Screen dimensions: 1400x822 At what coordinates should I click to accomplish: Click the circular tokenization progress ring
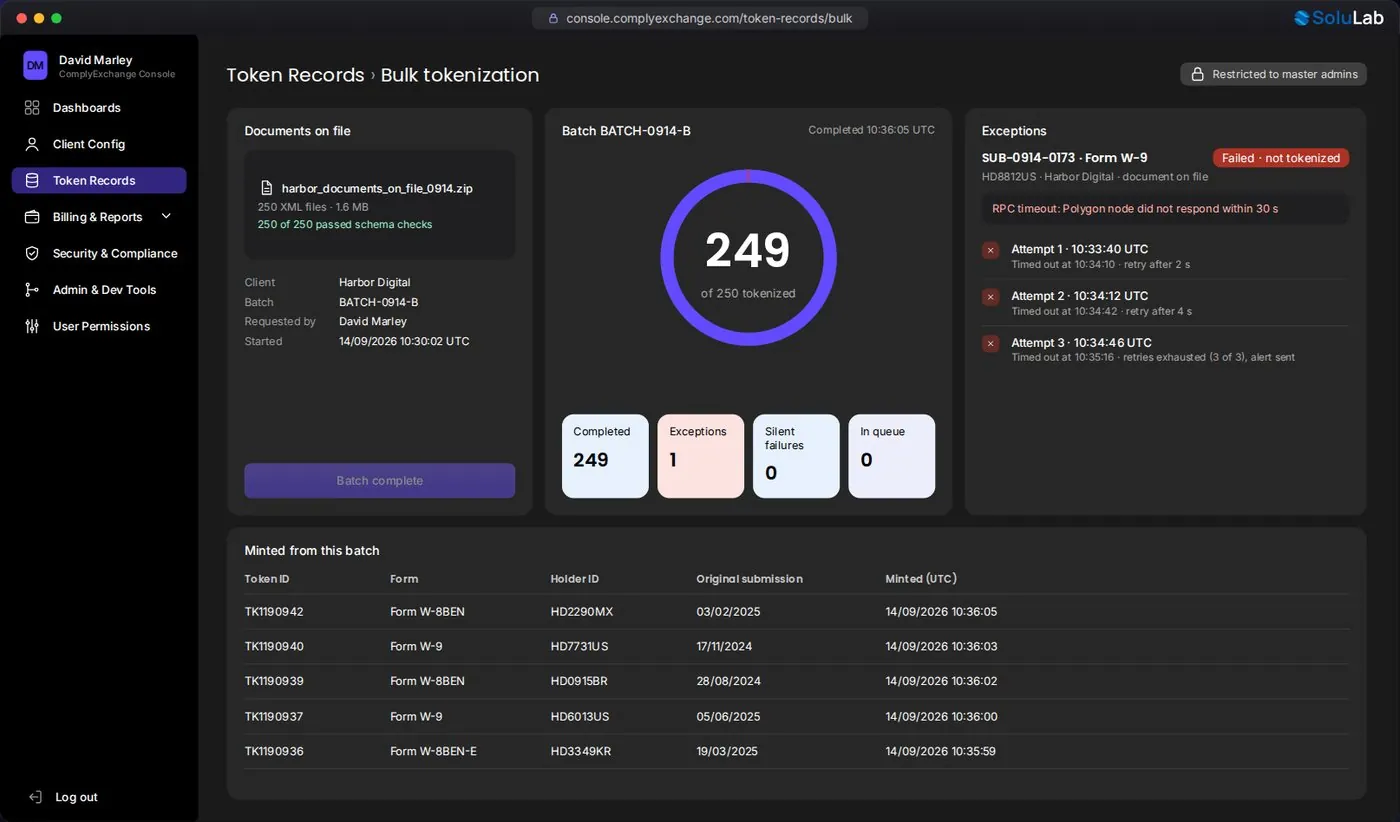pos(748,258)
